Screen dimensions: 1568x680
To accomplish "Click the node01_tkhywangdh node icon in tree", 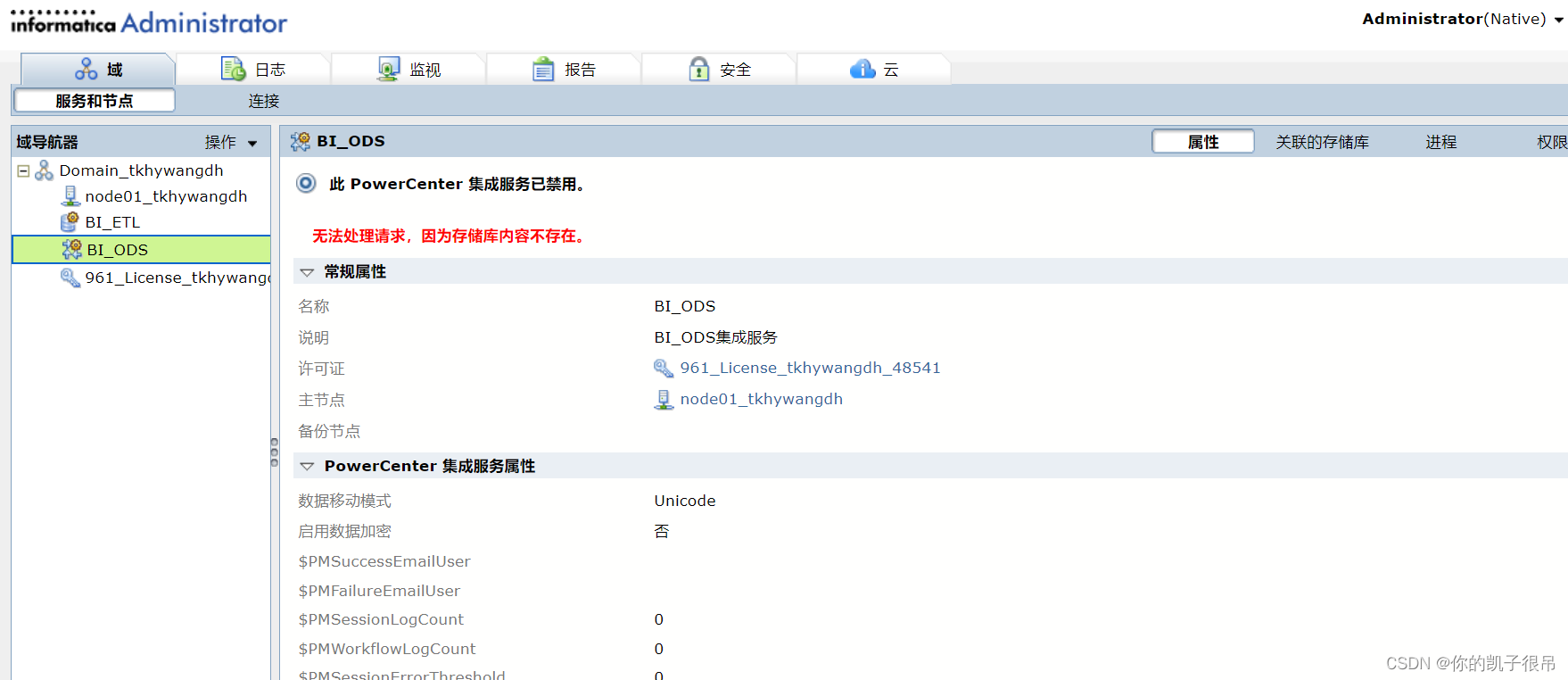I will click(x=70, y=196).
